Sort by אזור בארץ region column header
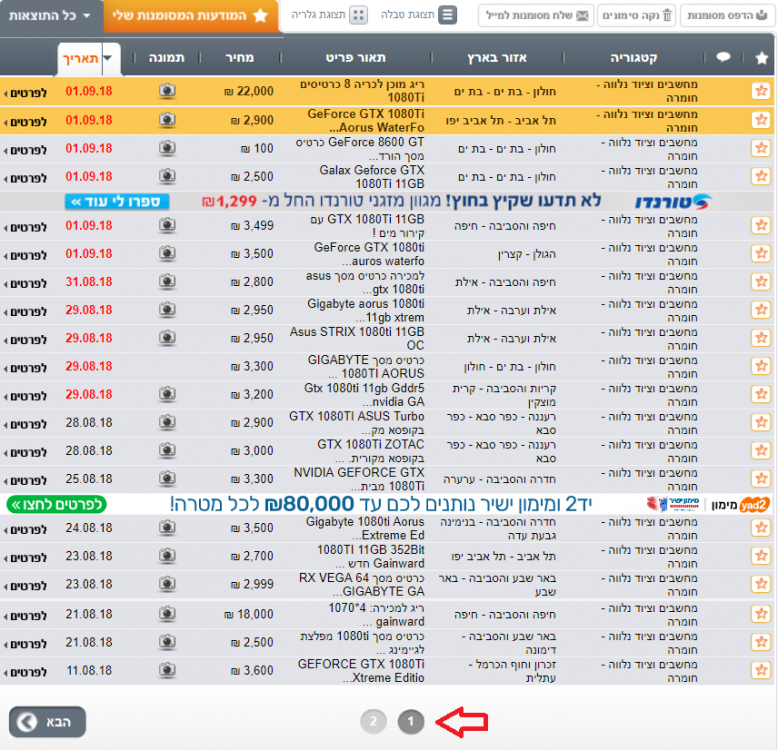This screenshot has width=778, height=750. (x=497, y=58)
